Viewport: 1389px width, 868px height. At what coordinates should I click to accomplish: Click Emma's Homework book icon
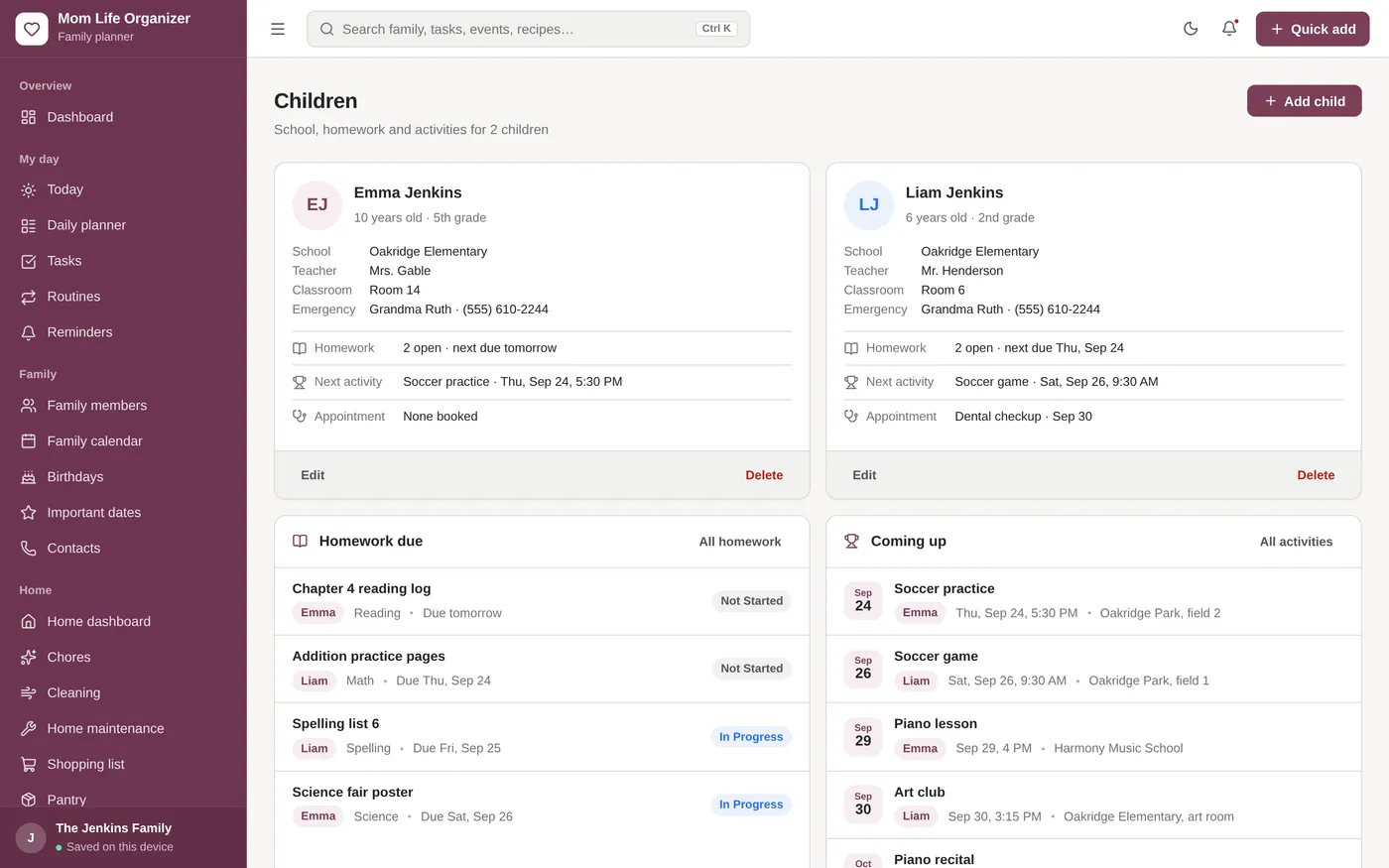tap(300, 348)
